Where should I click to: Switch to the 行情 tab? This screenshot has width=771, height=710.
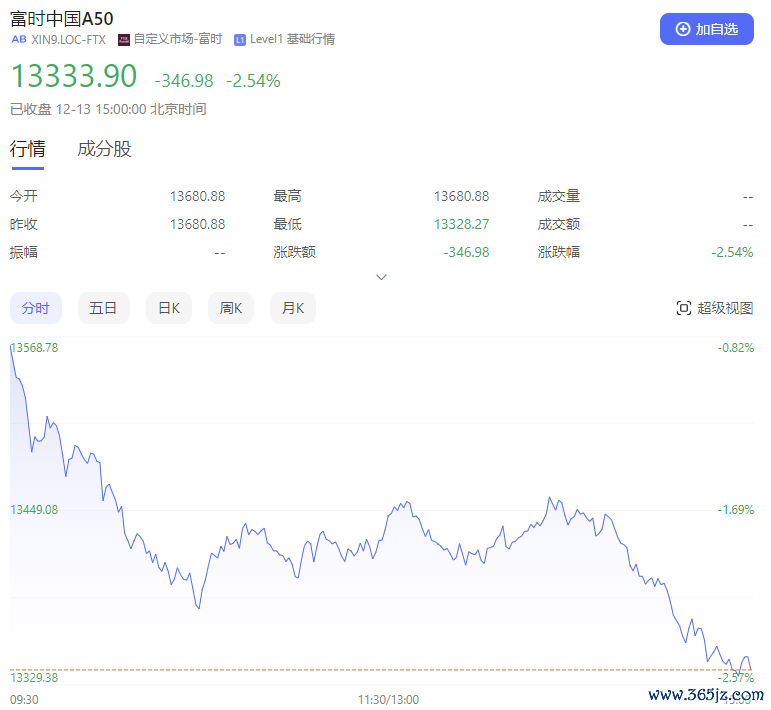click(x=28, y=149)
